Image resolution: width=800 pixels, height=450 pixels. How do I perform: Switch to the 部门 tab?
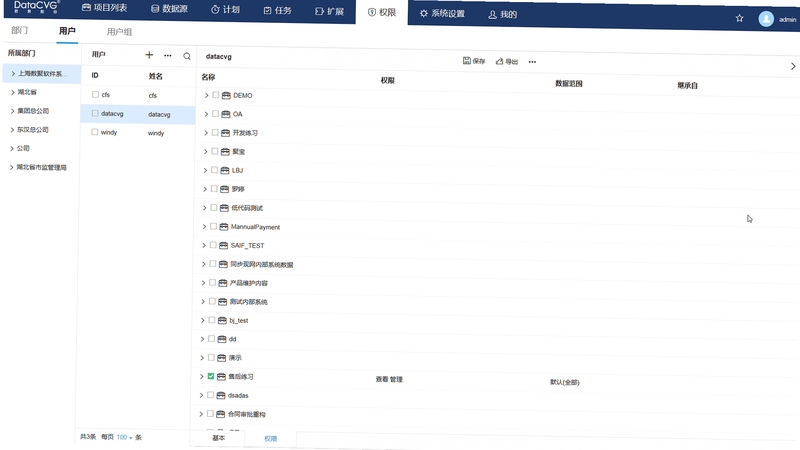(x=19, y=30)
